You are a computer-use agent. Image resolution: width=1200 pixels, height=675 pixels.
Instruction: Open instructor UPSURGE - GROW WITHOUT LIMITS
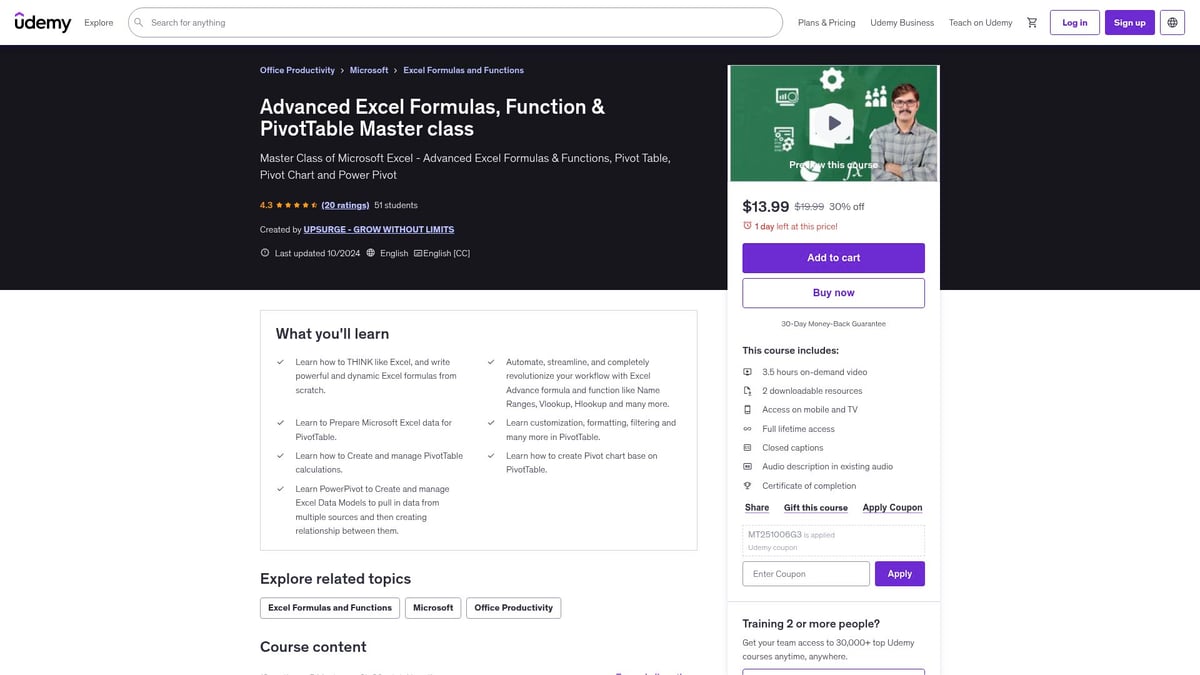pyautogui.click(x=378, y=230)
